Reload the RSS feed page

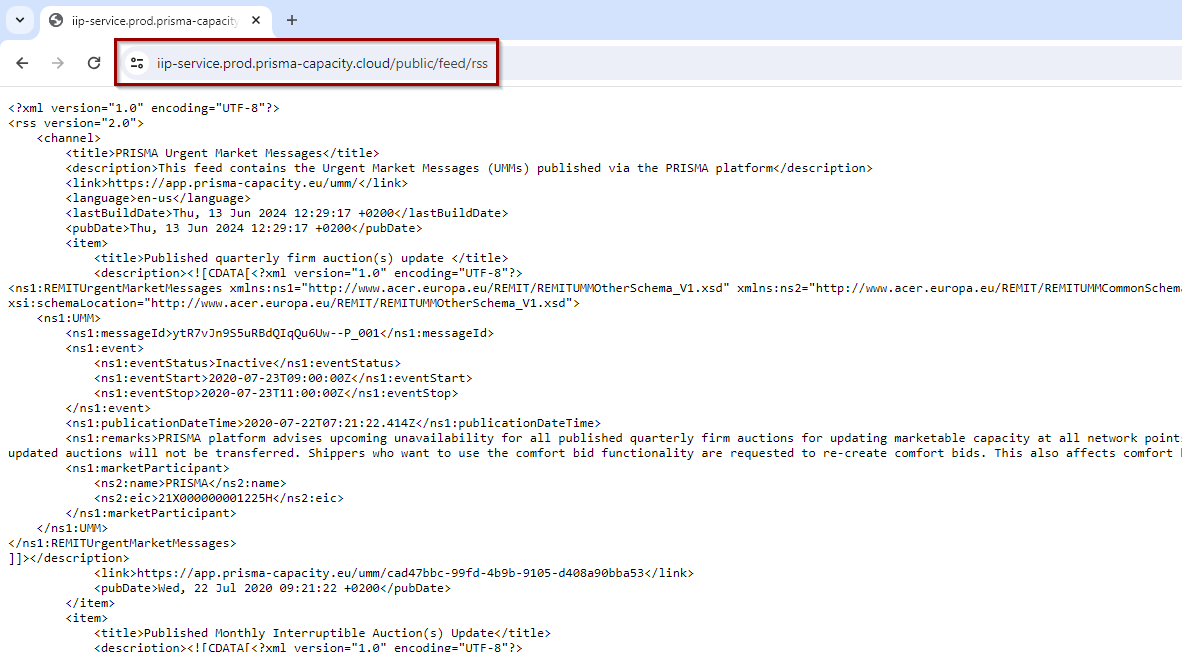(x=94, y=63)
